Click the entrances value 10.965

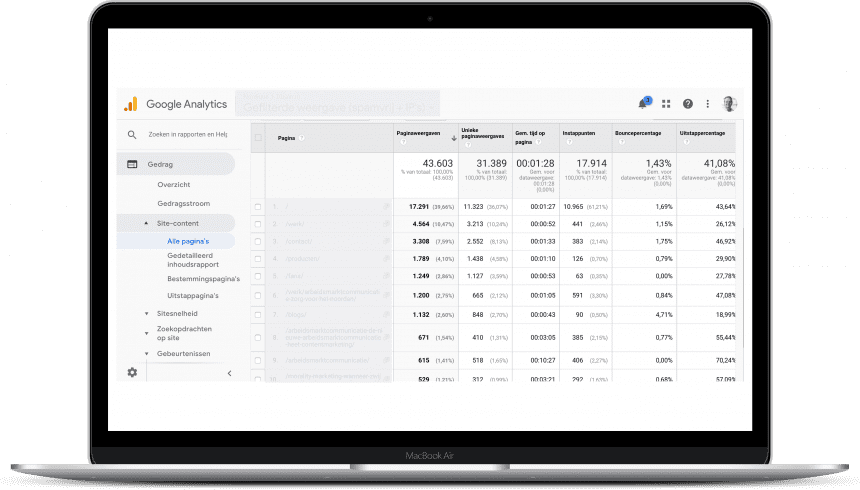click(x=573, y=207)
